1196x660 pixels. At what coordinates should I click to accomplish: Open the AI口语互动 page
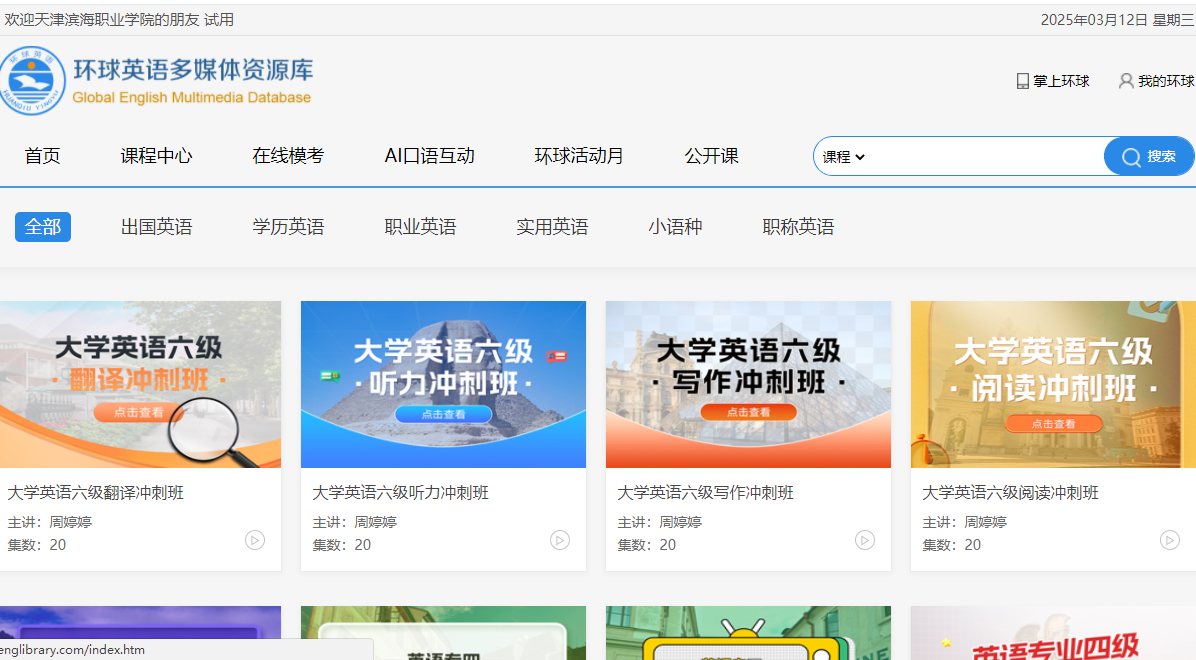(x=429, y=156)
